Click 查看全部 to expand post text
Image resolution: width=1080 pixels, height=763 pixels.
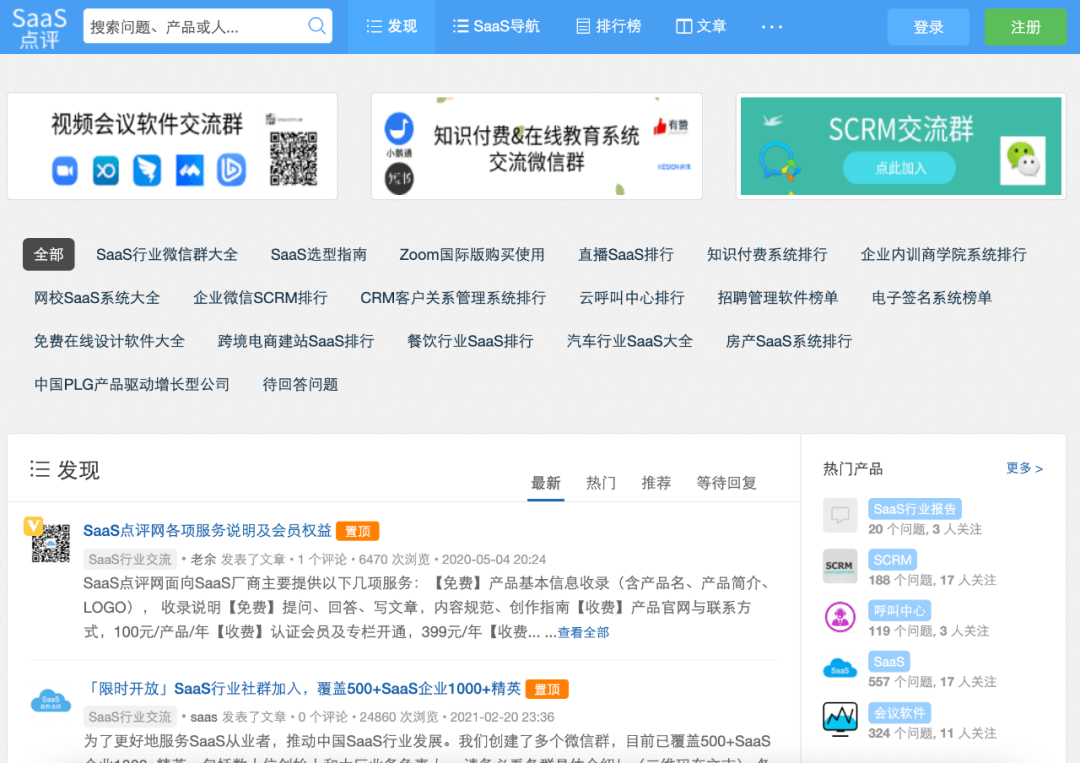583,633
